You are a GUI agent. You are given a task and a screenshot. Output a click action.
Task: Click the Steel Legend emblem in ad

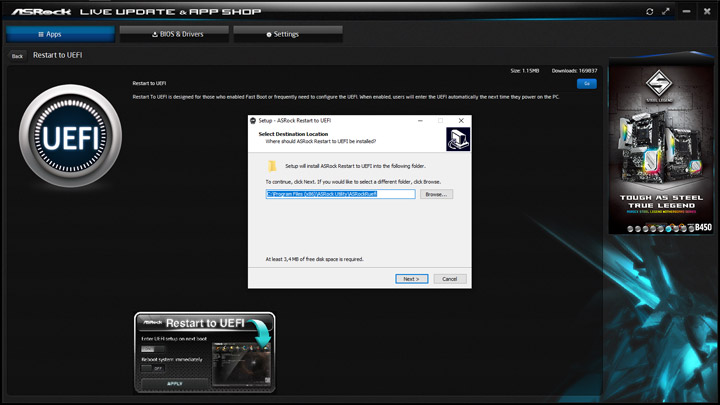(659, 84)
